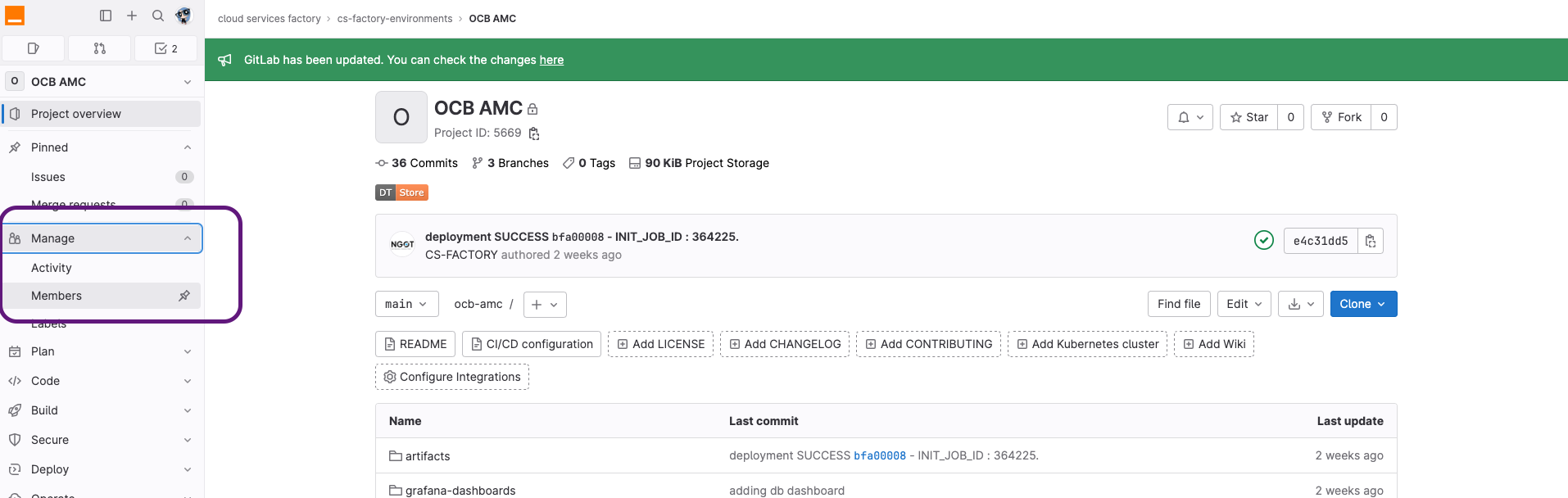View the 3 Branches link

[510, 163]
